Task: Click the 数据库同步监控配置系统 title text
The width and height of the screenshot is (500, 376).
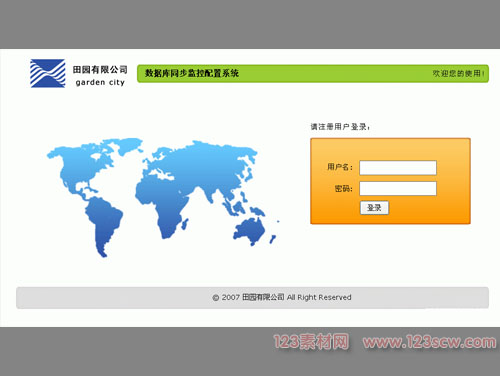Action: (192, 73)
